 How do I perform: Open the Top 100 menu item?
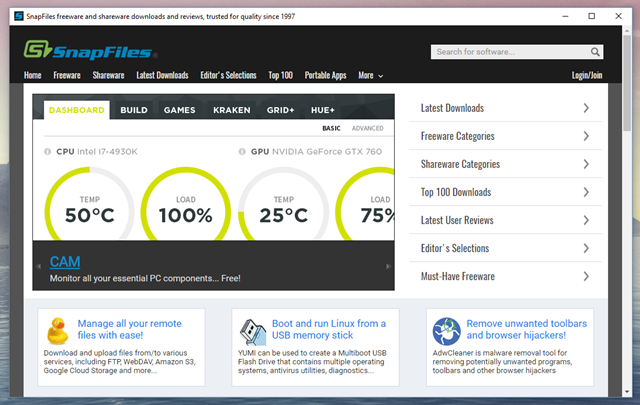tap(280, 76)
